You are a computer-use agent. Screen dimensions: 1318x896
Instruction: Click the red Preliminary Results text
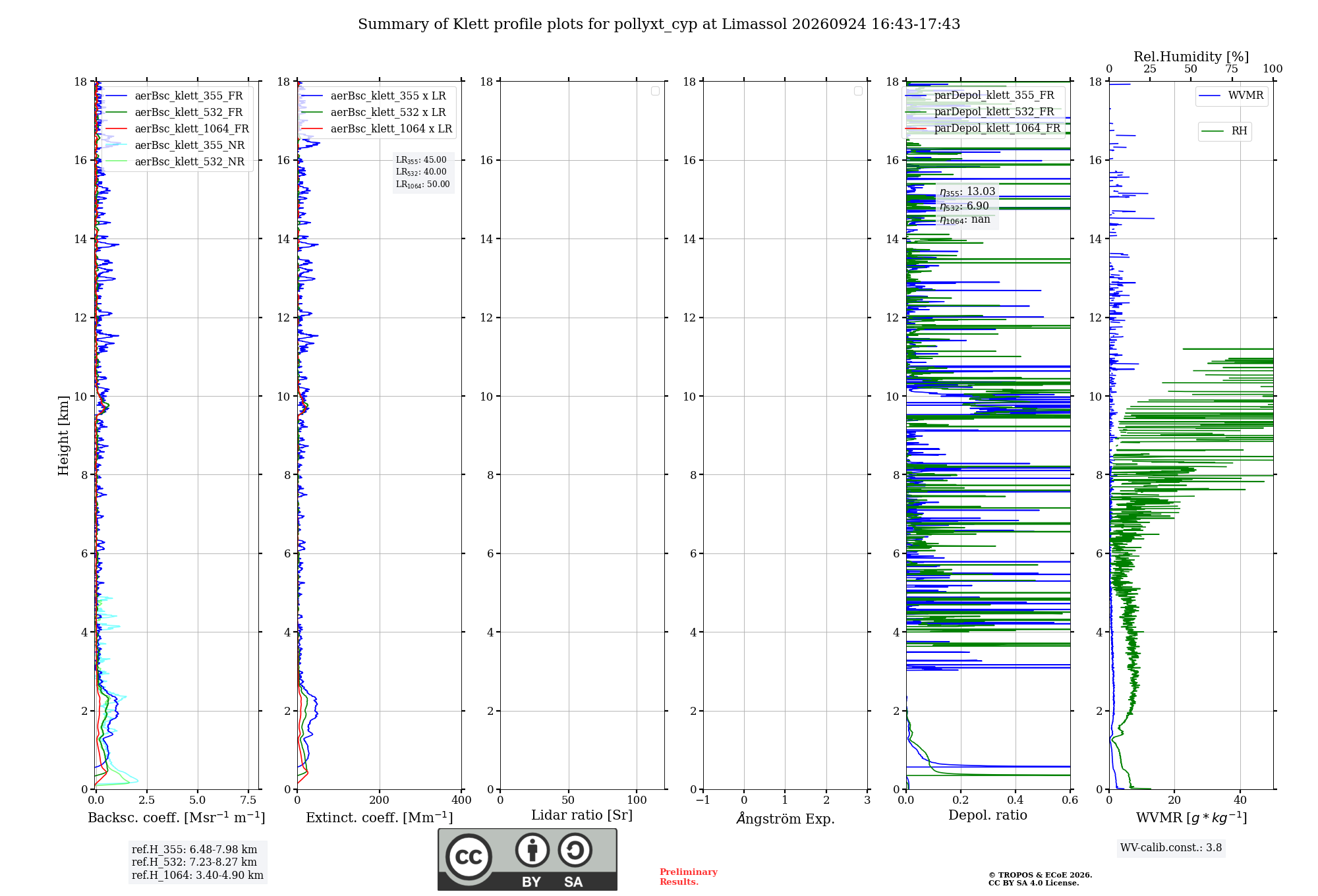tap(689, 877)
